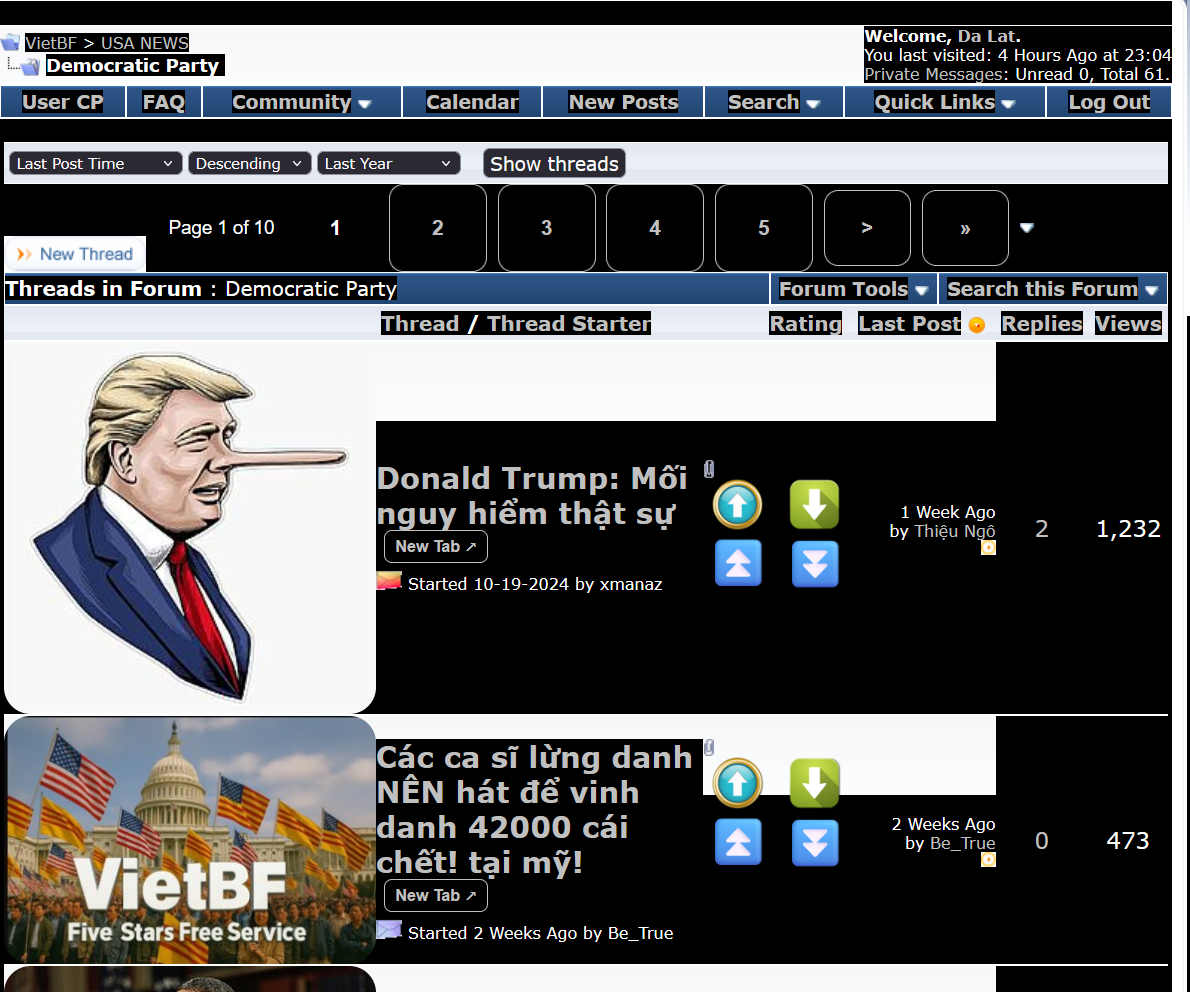
Task: Click go-to-last-post icon under Be_True
Action: 988,859
